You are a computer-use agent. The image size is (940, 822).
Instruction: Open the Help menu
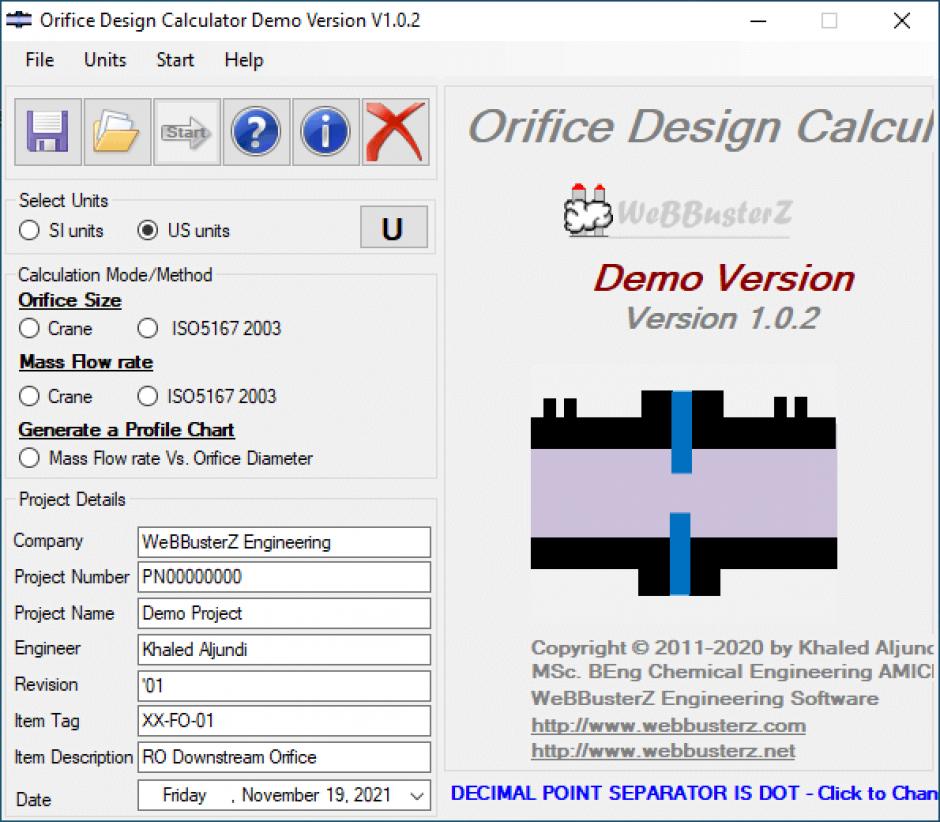point(244,60)
